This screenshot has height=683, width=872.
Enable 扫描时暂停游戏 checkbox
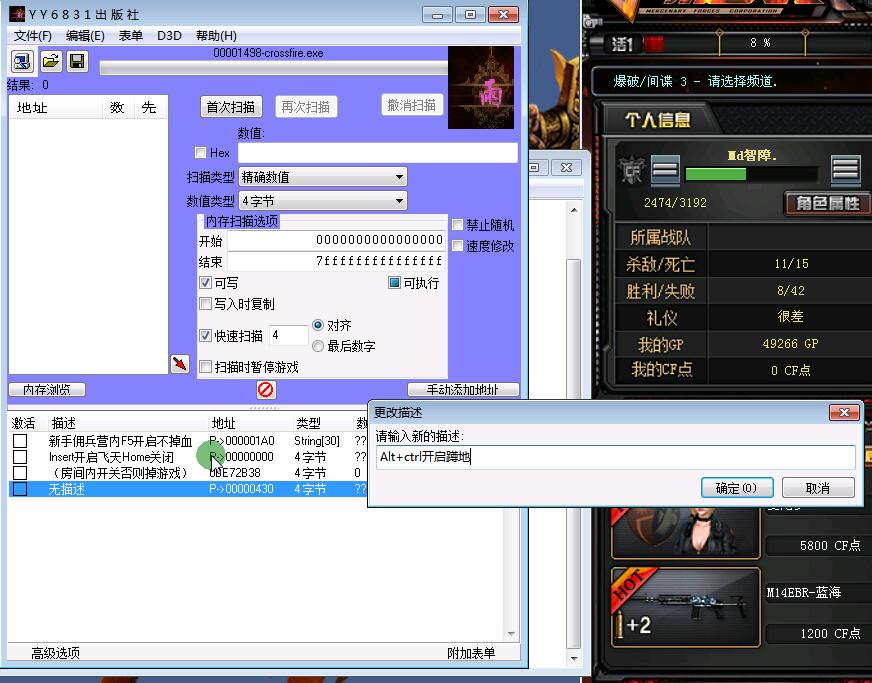205,367
